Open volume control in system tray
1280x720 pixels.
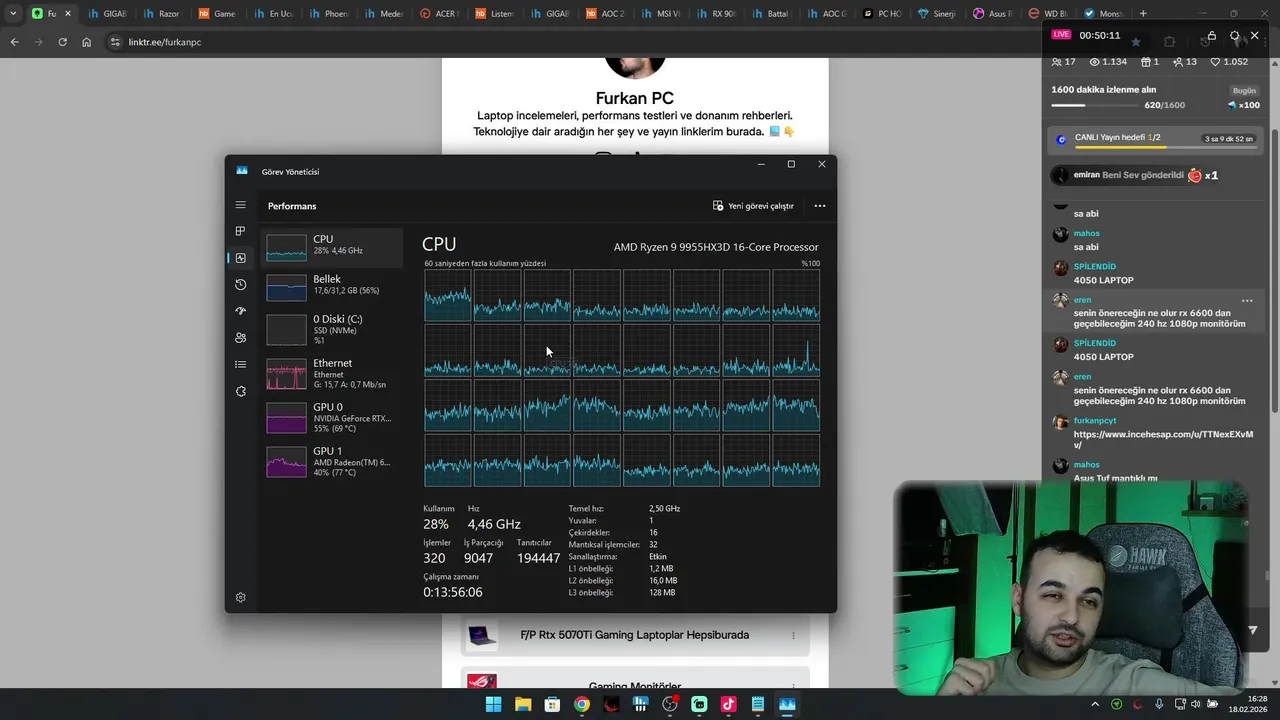click(1196, 705)
